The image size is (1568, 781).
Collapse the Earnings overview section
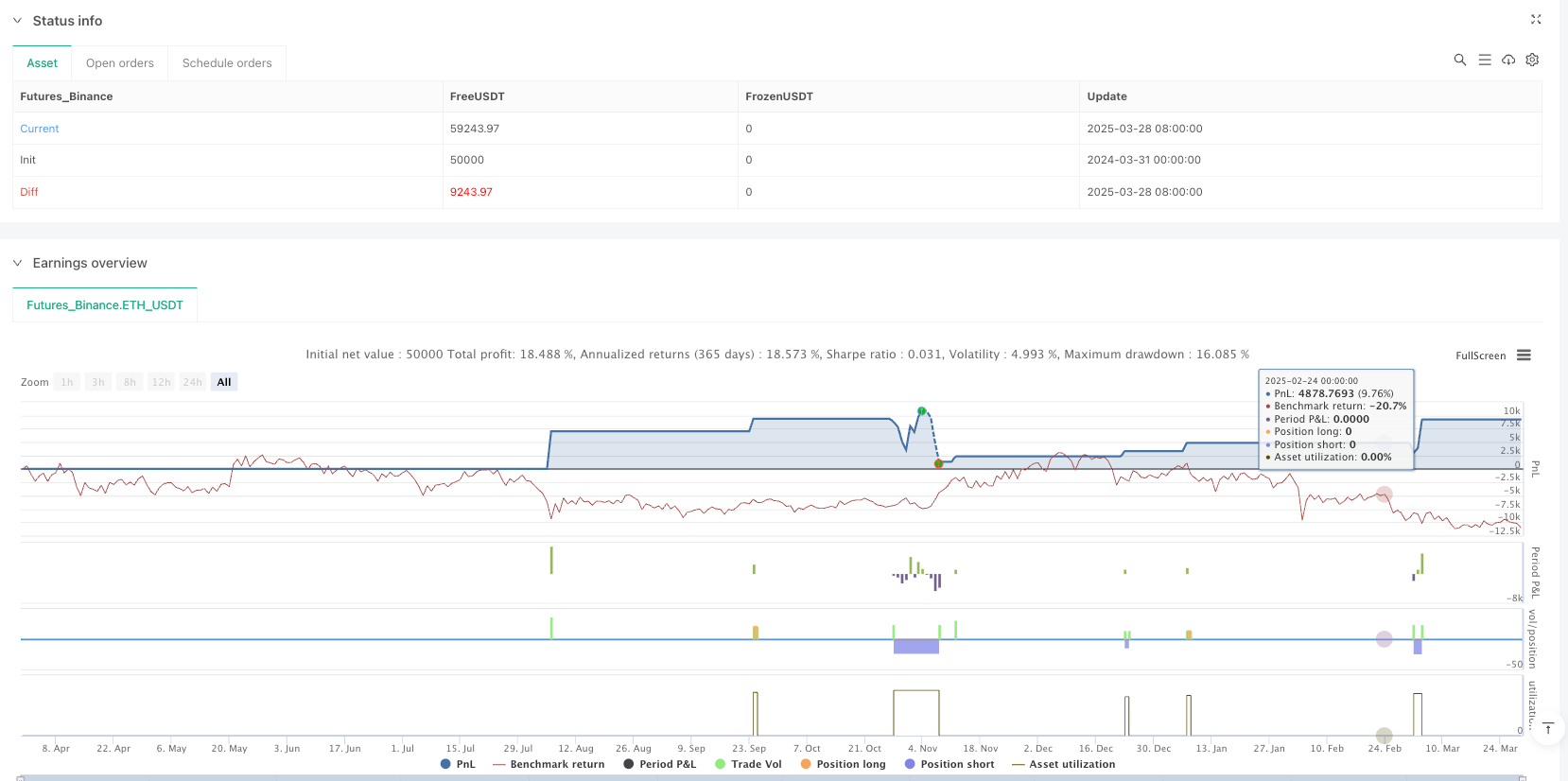click(x=17, y=263)
